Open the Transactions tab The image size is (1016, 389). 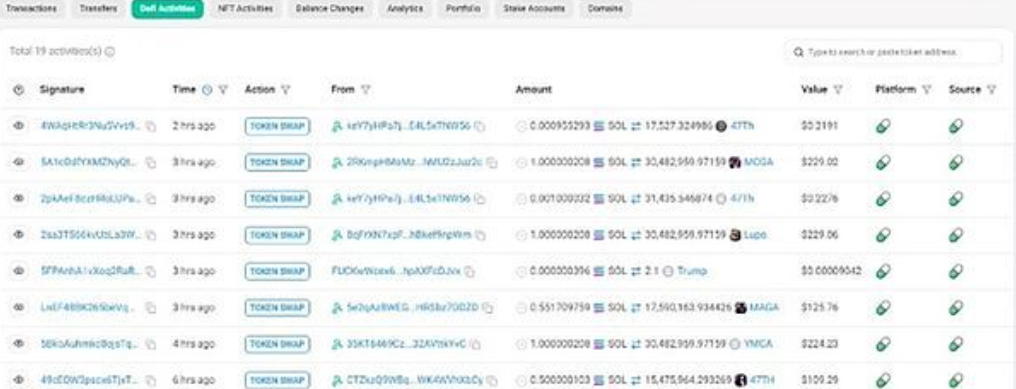[31, 9]
